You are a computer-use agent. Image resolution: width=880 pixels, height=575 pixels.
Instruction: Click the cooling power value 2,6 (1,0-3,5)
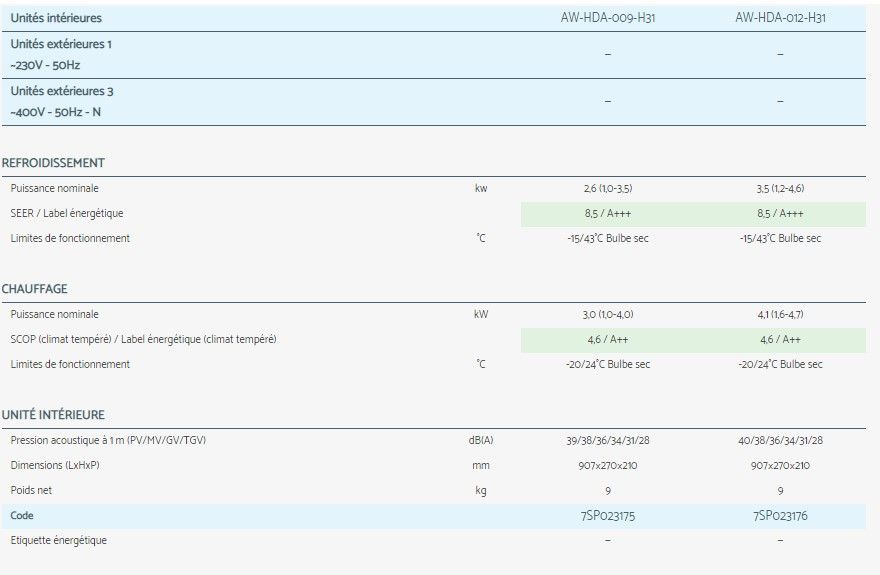coord(607,189)
